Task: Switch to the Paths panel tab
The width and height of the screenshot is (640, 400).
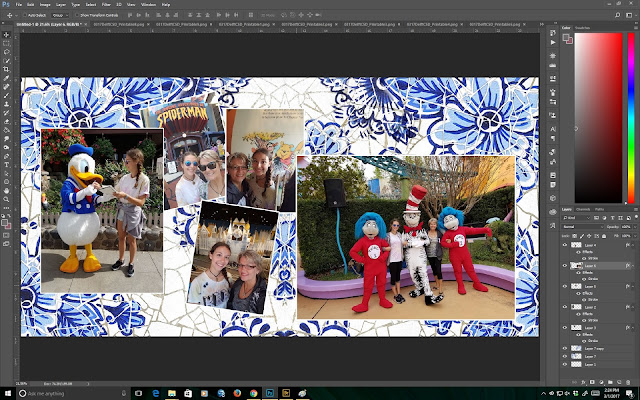Action: pyautogui.click(x=599, y=209)
